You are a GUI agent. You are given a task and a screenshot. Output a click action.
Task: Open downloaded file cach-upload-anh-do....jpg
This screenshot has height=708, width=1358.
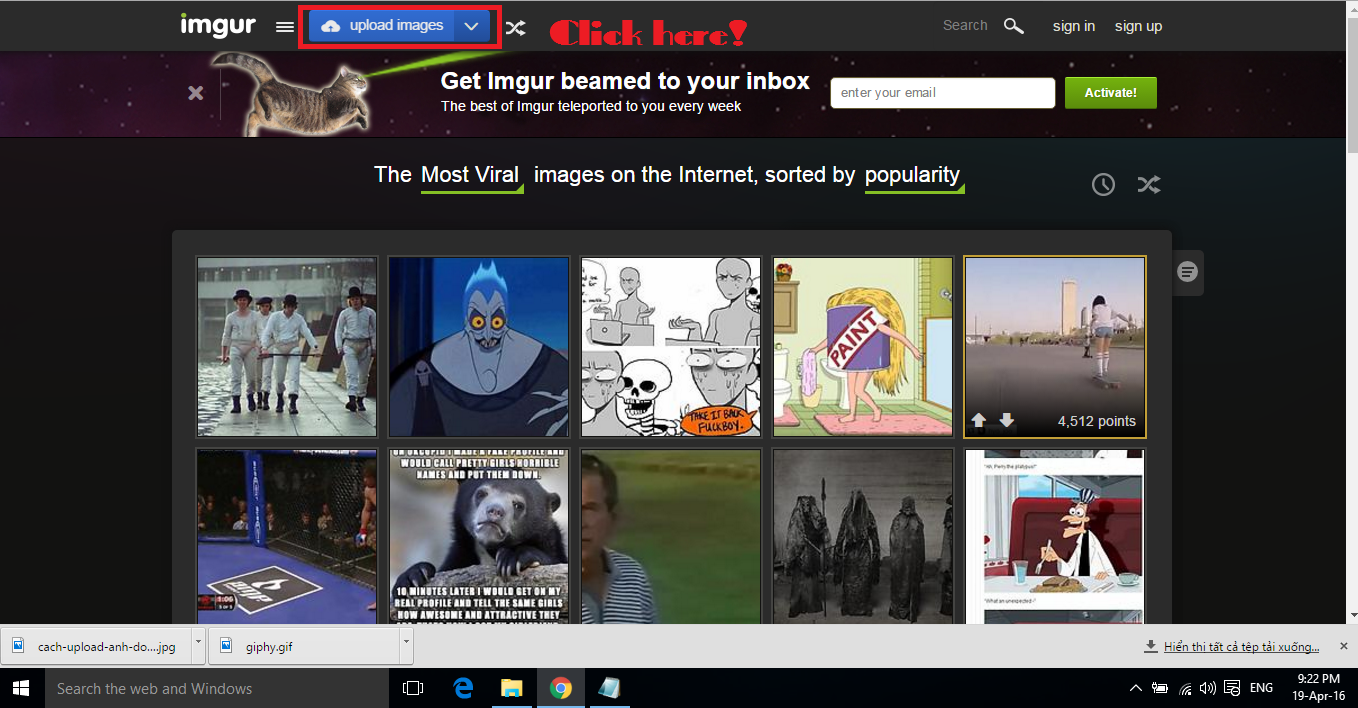tap(96, 647)
